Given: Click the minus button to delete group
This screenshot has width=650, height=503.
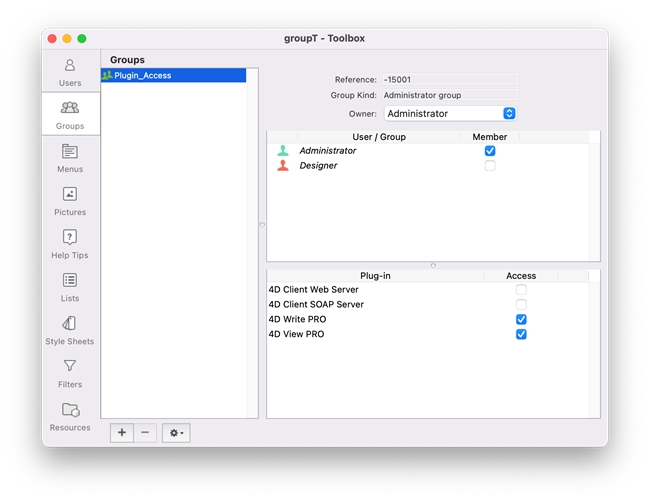Looking at the screenshot, I should pos(145,433).
